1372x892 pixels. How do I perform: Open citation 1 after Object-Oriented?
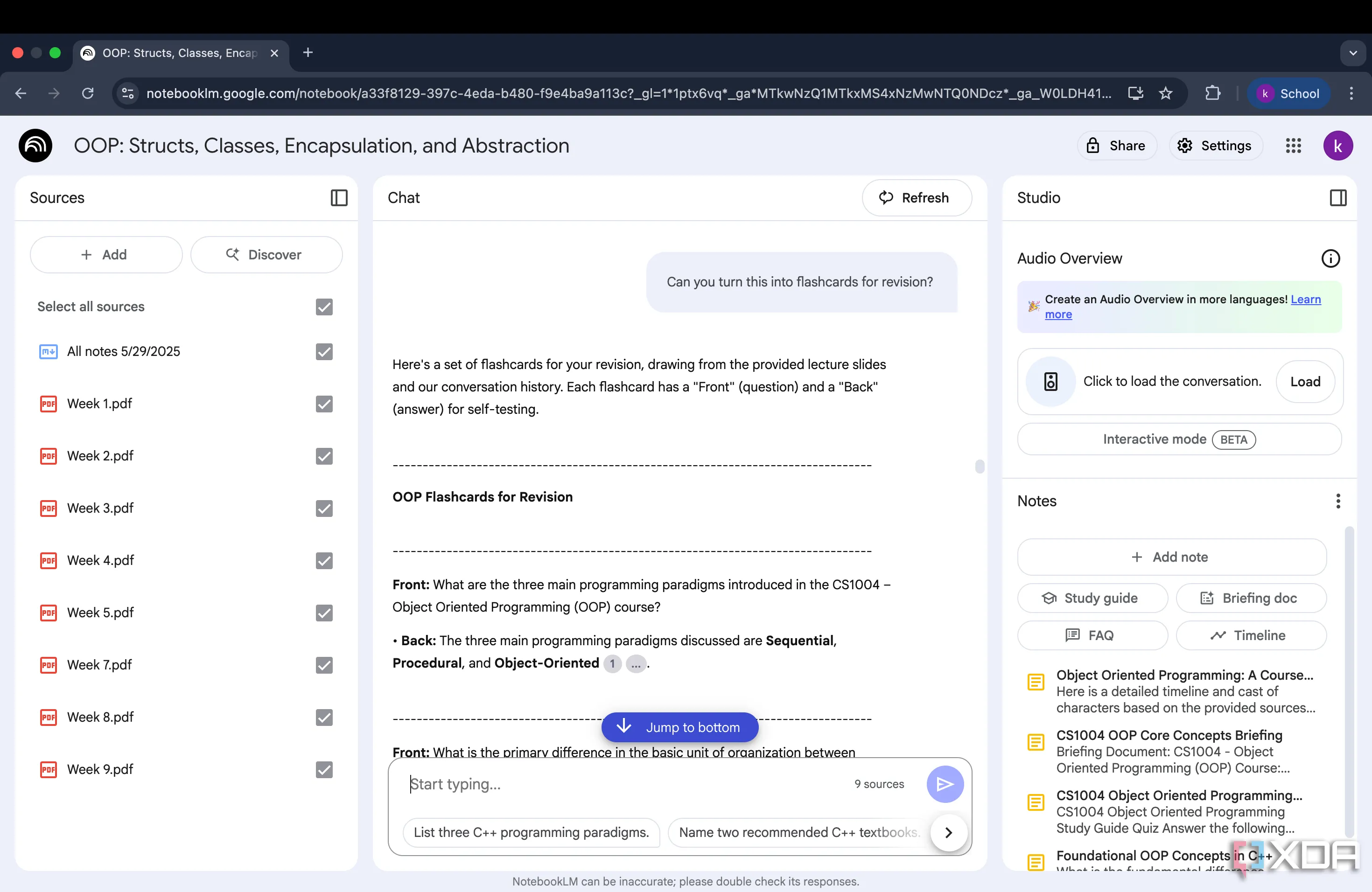pos(612,664)
